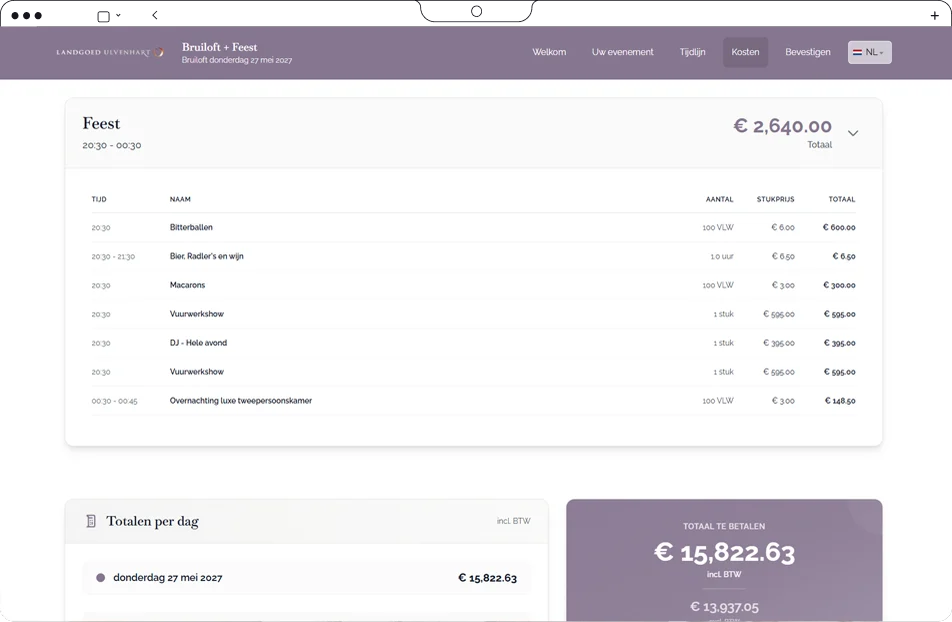952x622 pixels.
Task: Click the Totalen per dag heading
Action: pos(152,521)
